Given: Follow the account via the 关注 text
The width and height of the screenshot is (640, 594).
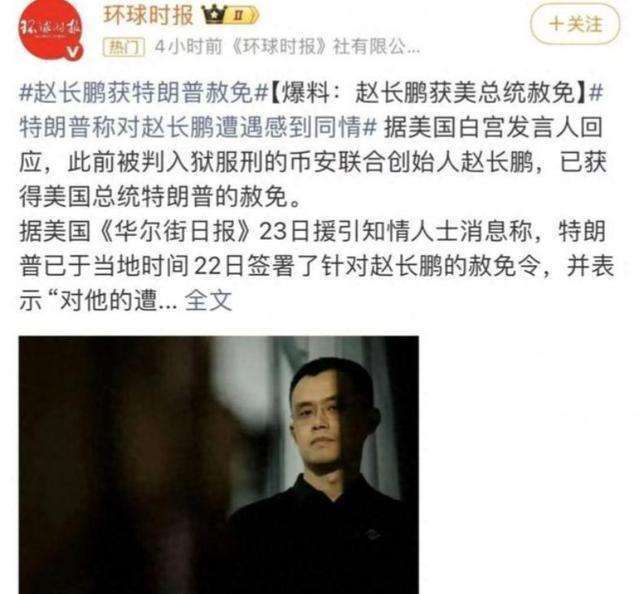Looking at the screenshot, I should coord(585,24).
